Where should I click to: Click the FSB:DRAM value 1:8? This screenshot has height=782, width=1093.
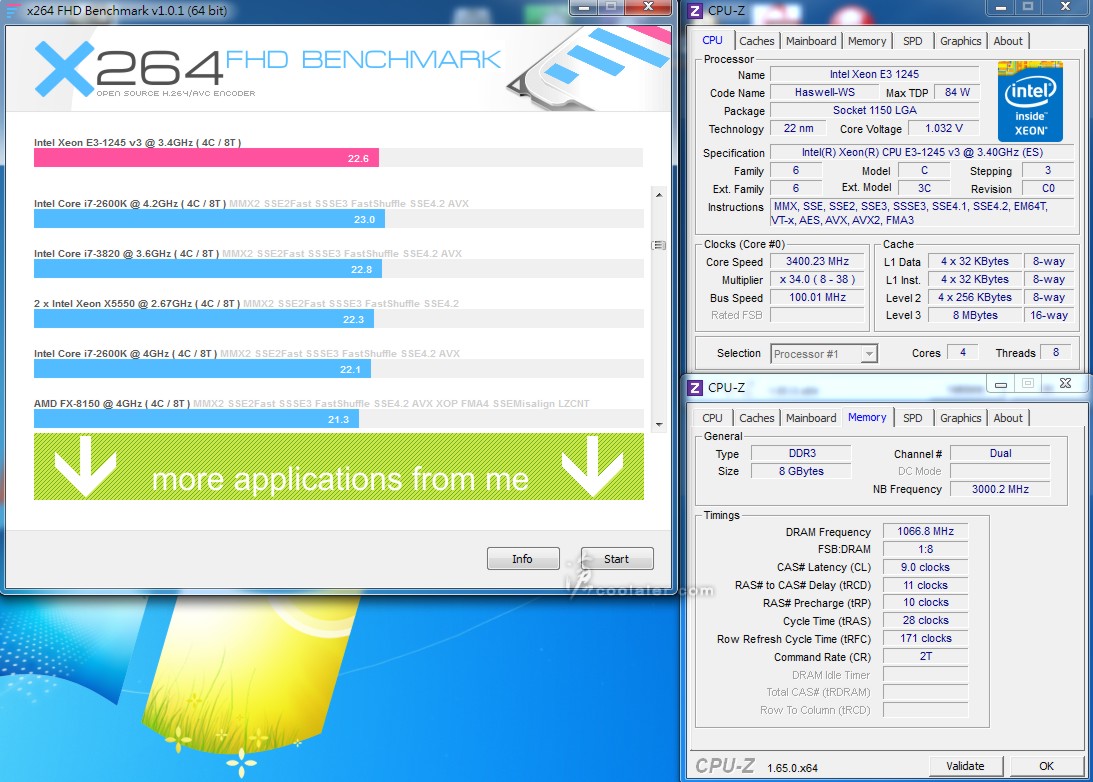(926, 549)
